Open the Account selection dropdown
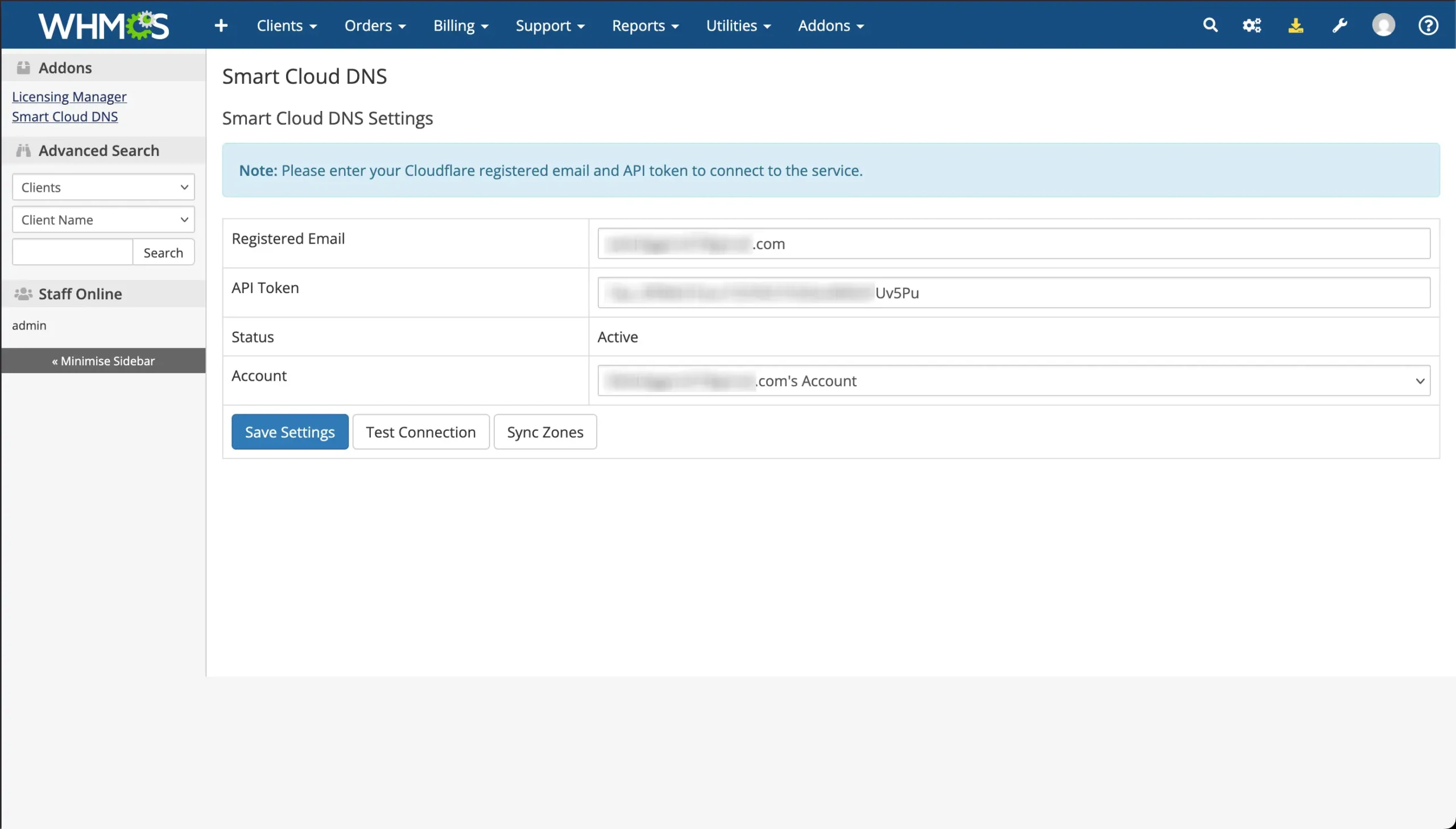The image size is (1456, 829). [x=1014, y=381]
